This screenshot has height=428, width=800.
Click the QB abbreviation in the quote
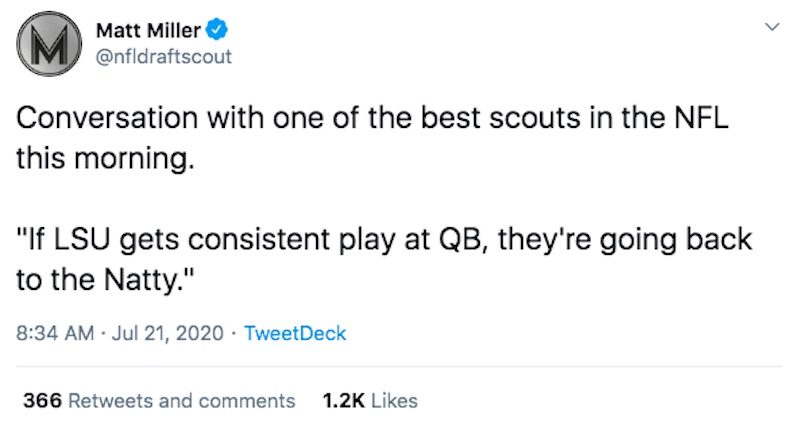click(x=459, y=240)
